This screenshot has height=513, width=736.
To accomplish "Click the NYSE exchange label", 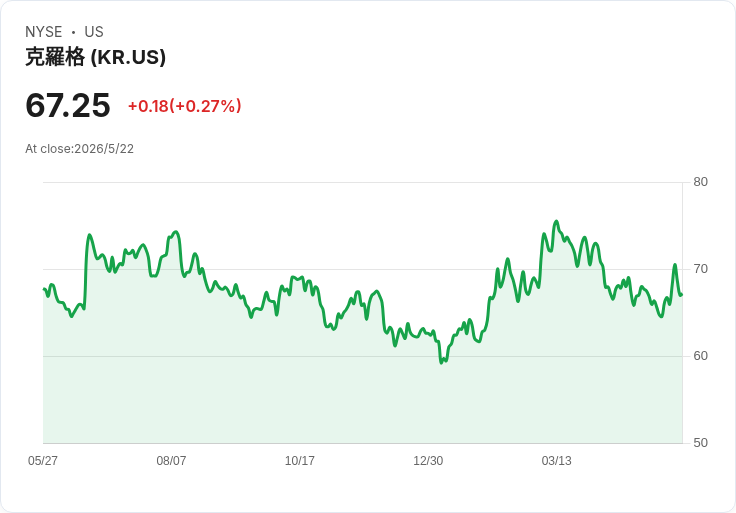I will click(x=44, y=32).
